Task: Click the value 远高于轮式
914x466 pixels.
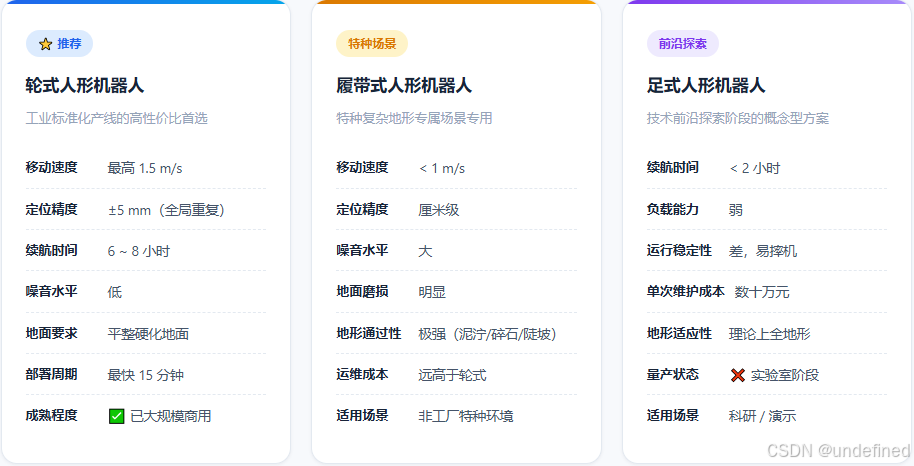Action: [452, 375]
